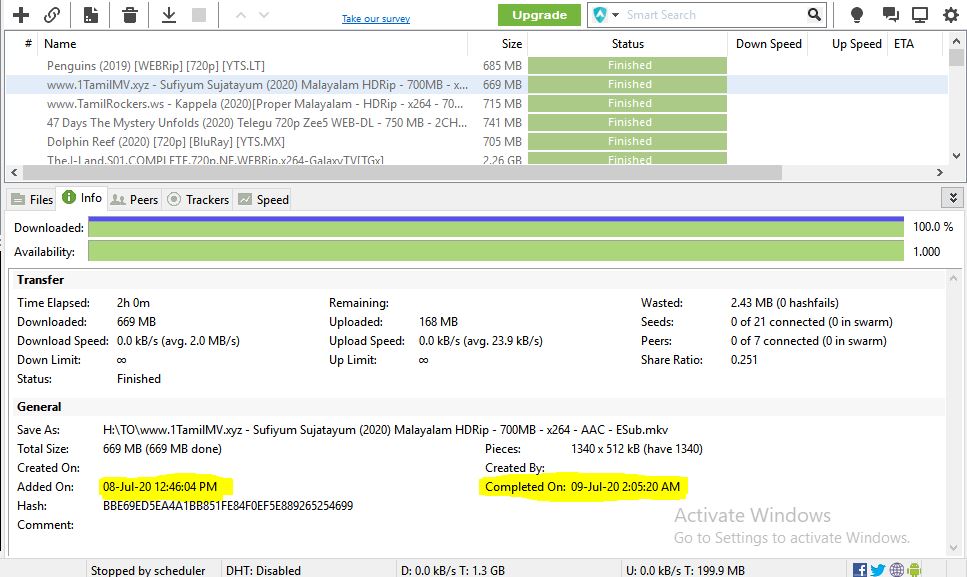Click the Start Torrent download arrow icon

pyautogui.click(x=168, y=15)
